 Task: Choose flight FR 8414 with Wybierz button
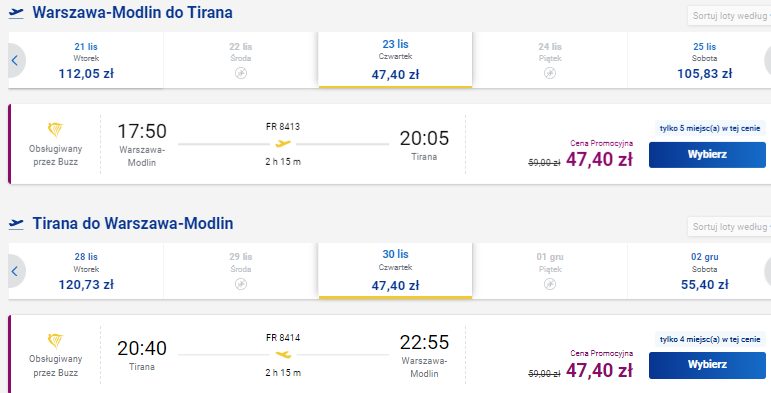tap(707, 365)
